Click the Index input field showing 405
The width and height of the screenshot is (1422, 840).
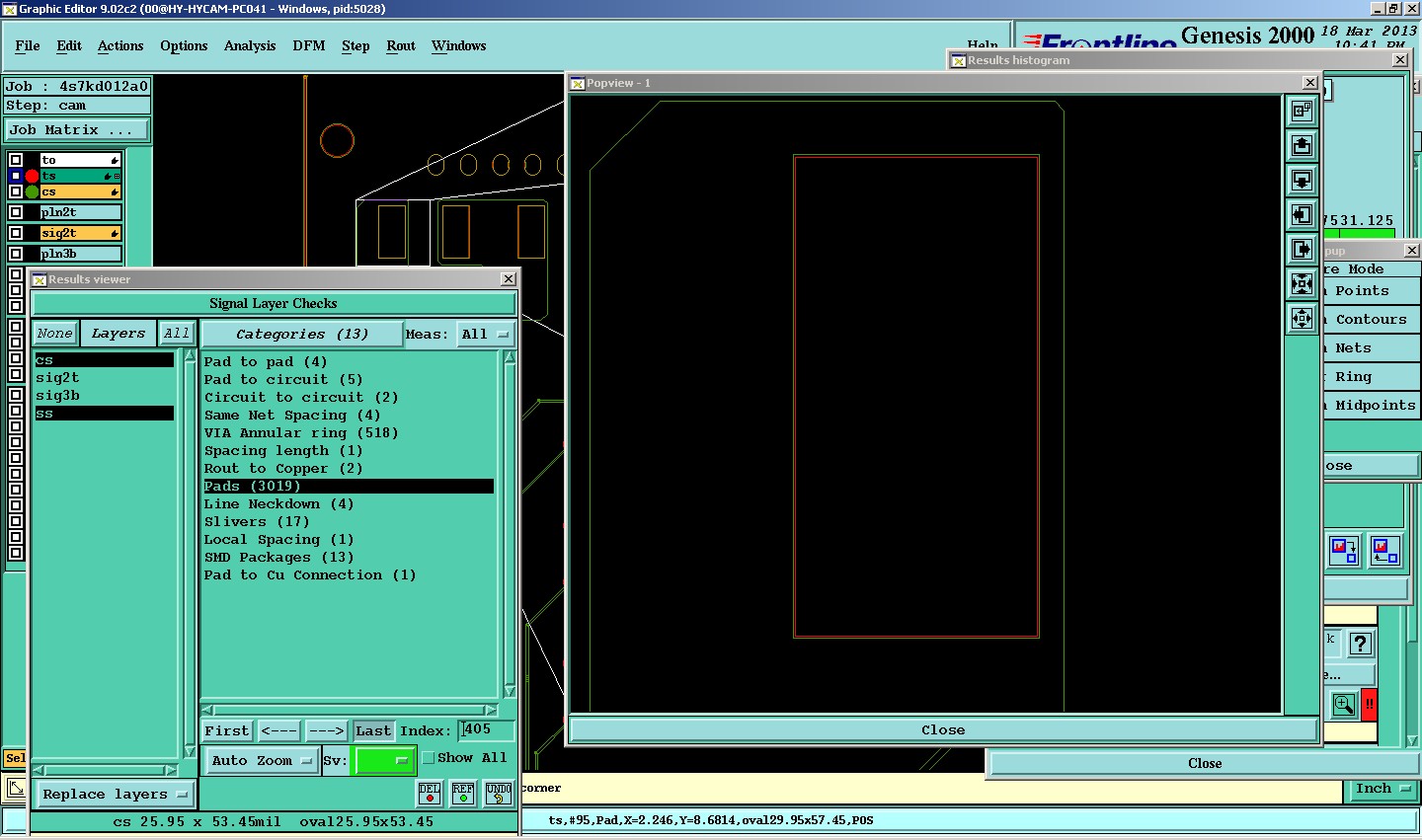487,730
